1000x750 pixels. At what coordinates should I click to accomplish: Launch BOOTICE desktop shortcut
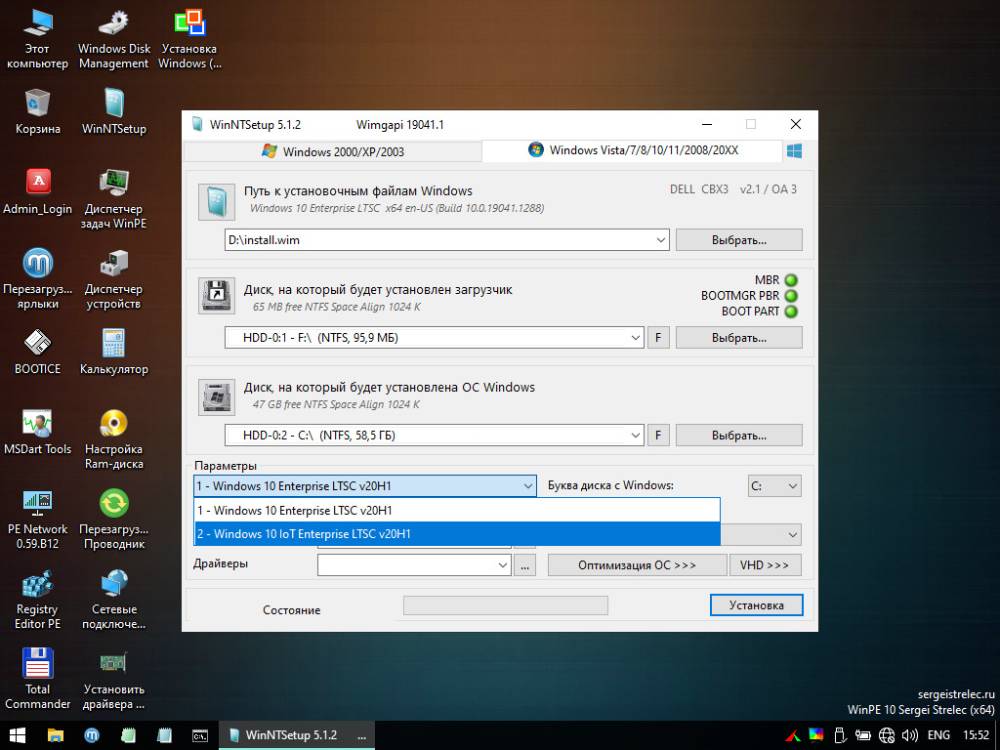pyautogui.click(x=37, y=351)
